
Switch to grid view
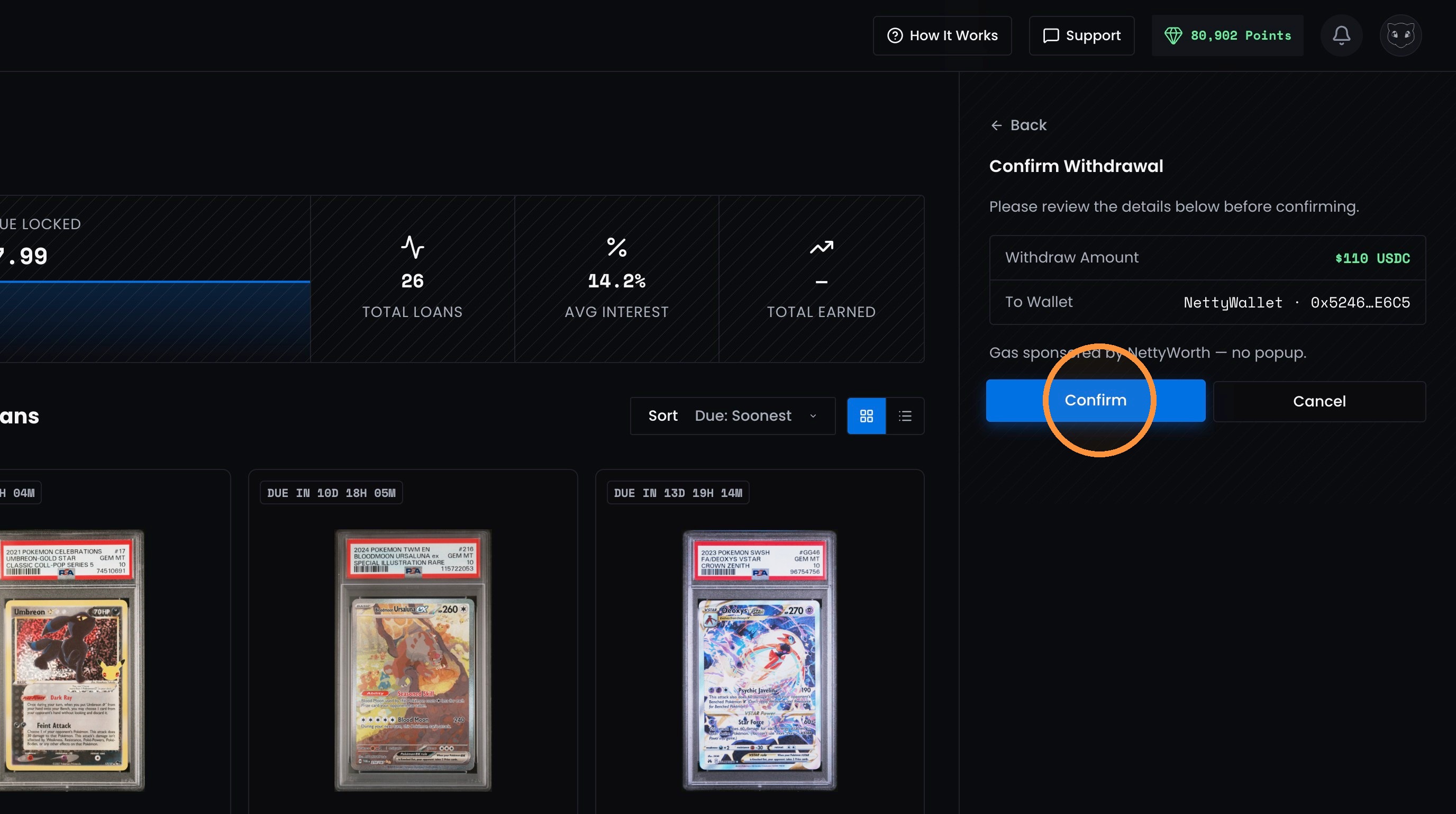tap(867, 416)
